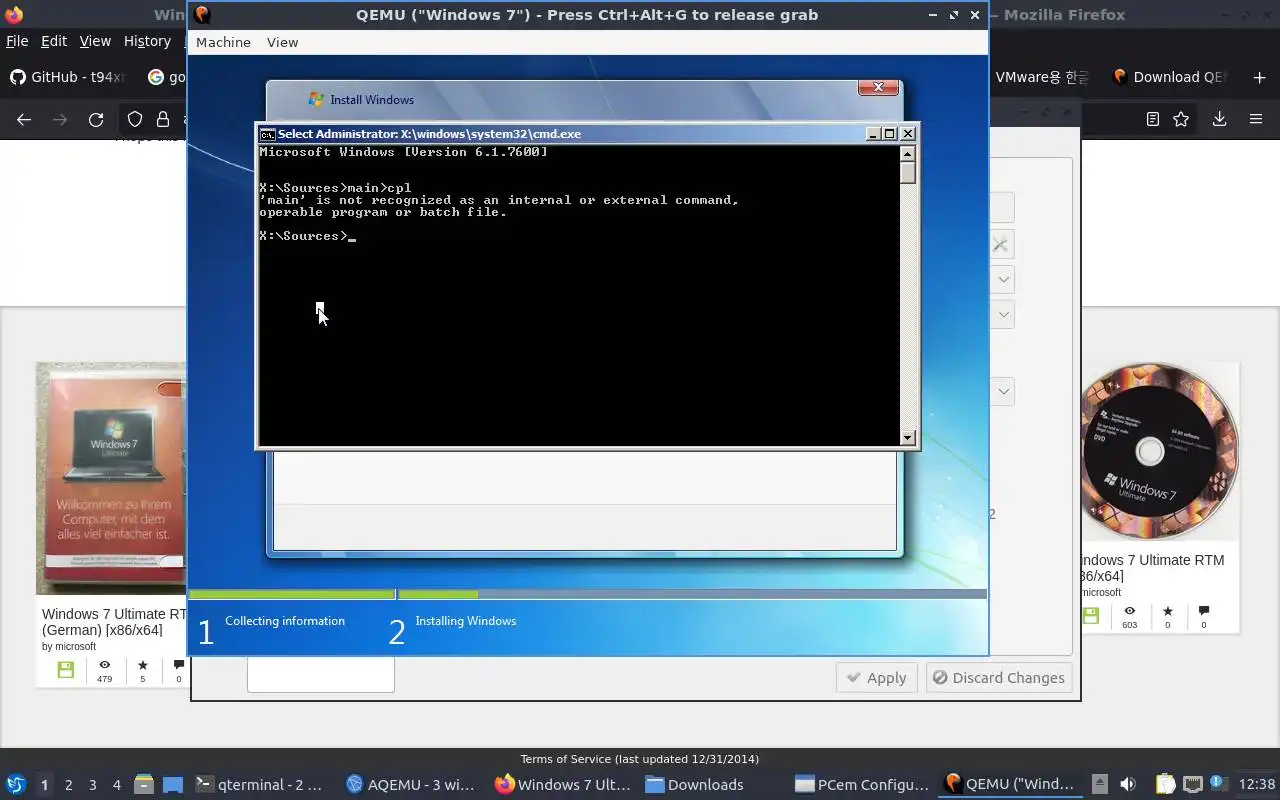The height and width of the screenshot is (800, 1280).
Task: Click favorites star on RTM item
Action: (1167, 611)
